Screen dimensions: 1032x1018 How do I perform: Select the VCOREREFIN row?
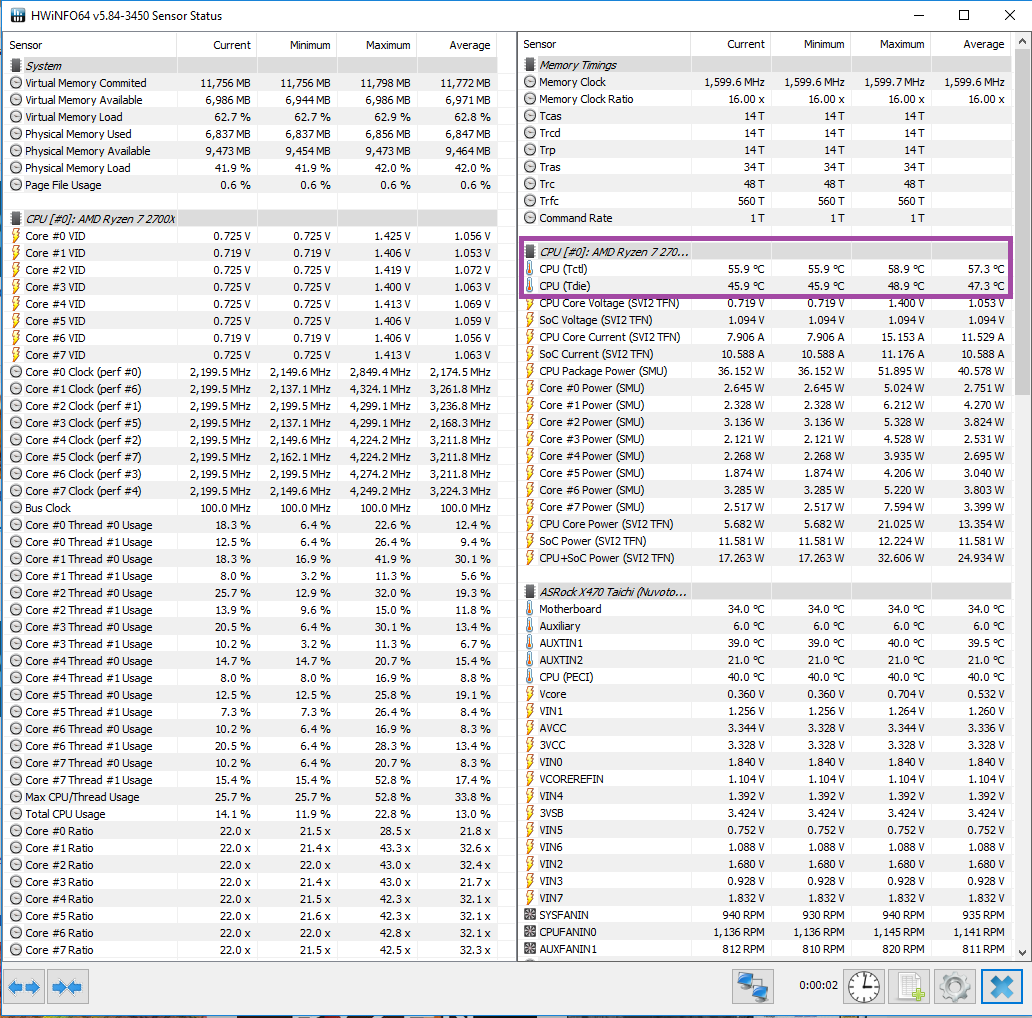[765, 778]
